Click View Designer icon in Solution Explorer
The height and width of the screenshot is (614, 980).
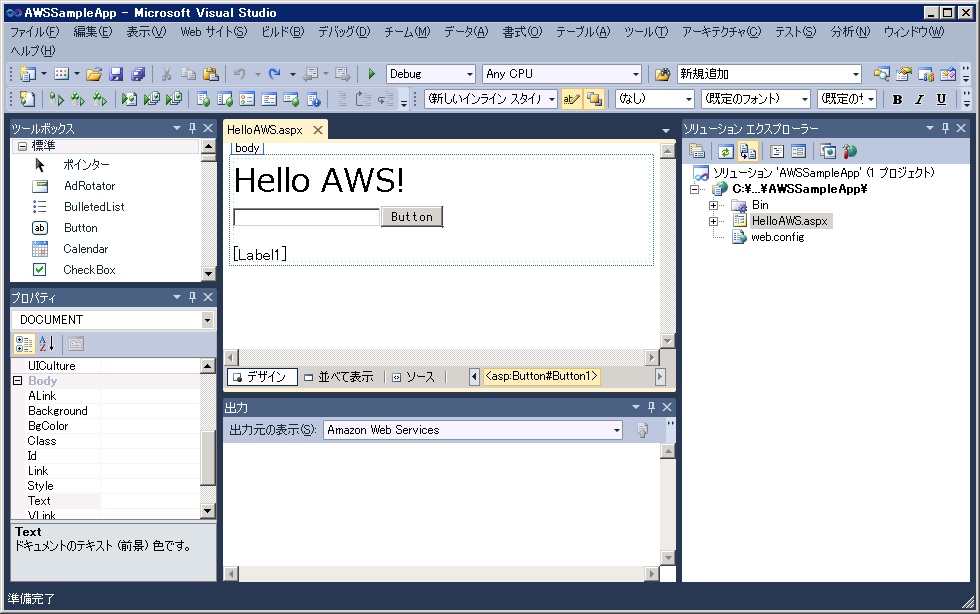799,151
